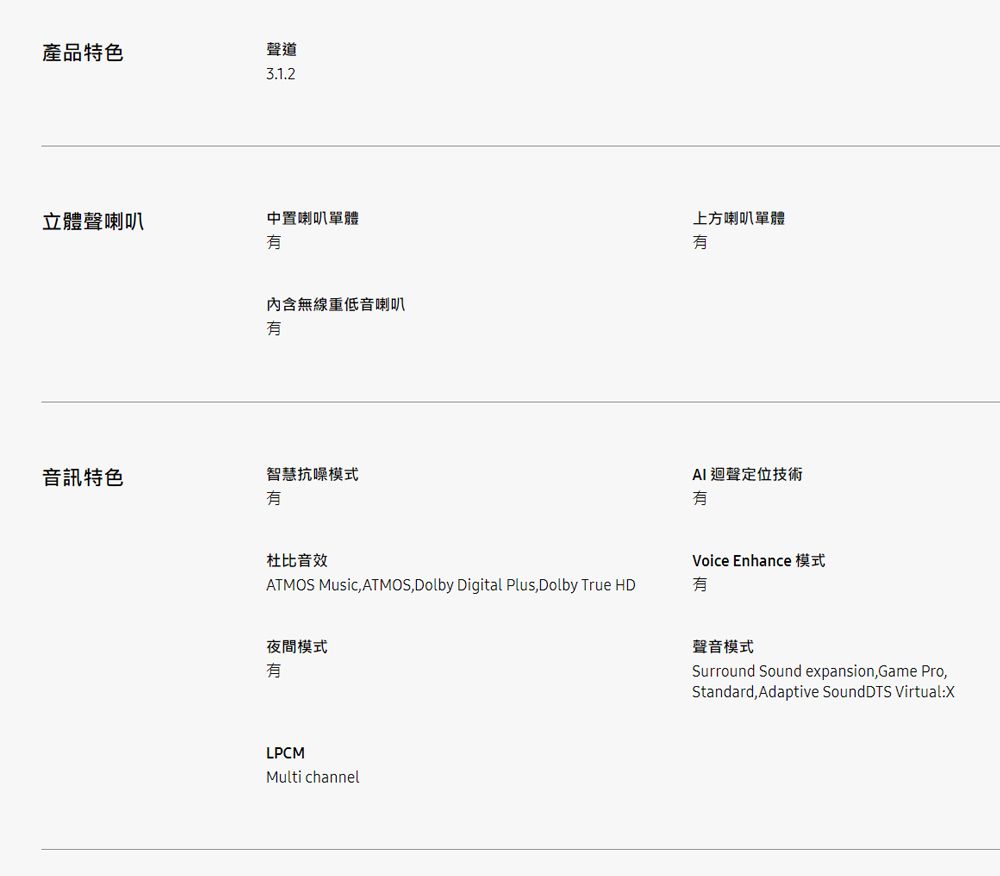Click 有 under AI 迴聲定位技術
Screen dimensions: 1000x876
pos(700,498)
